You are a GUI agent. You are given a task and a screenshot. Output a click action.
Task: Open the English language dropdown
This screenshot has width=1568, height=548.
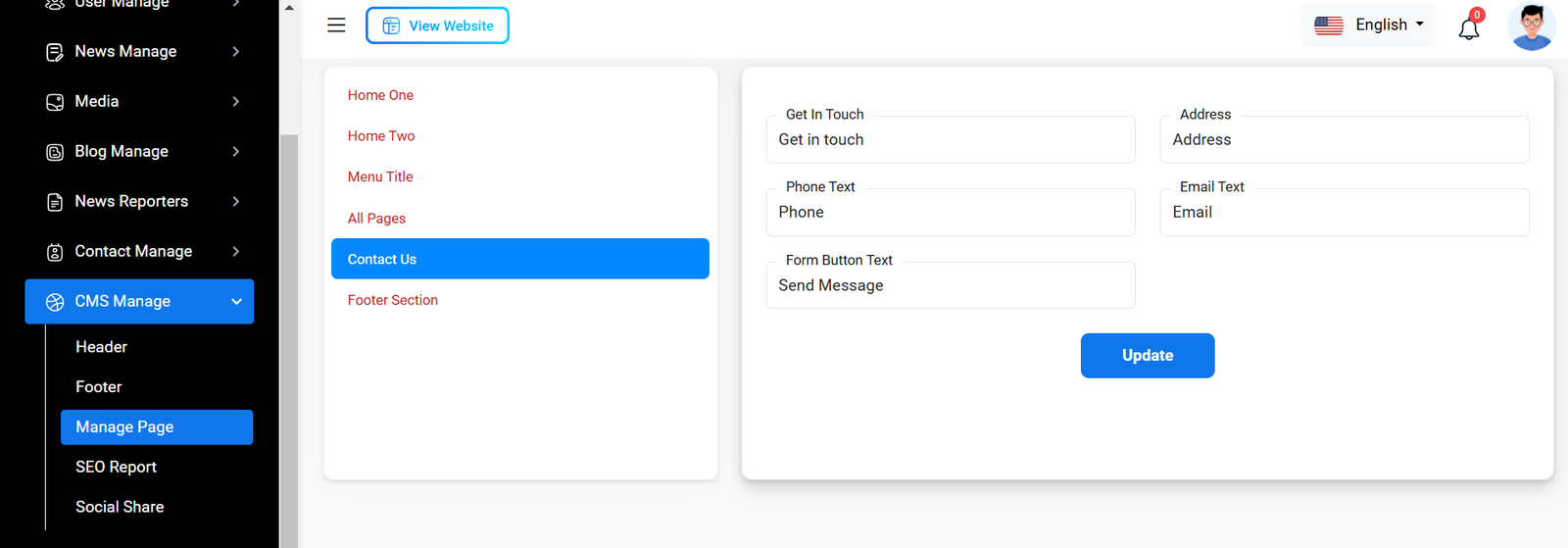(1368, 25)
